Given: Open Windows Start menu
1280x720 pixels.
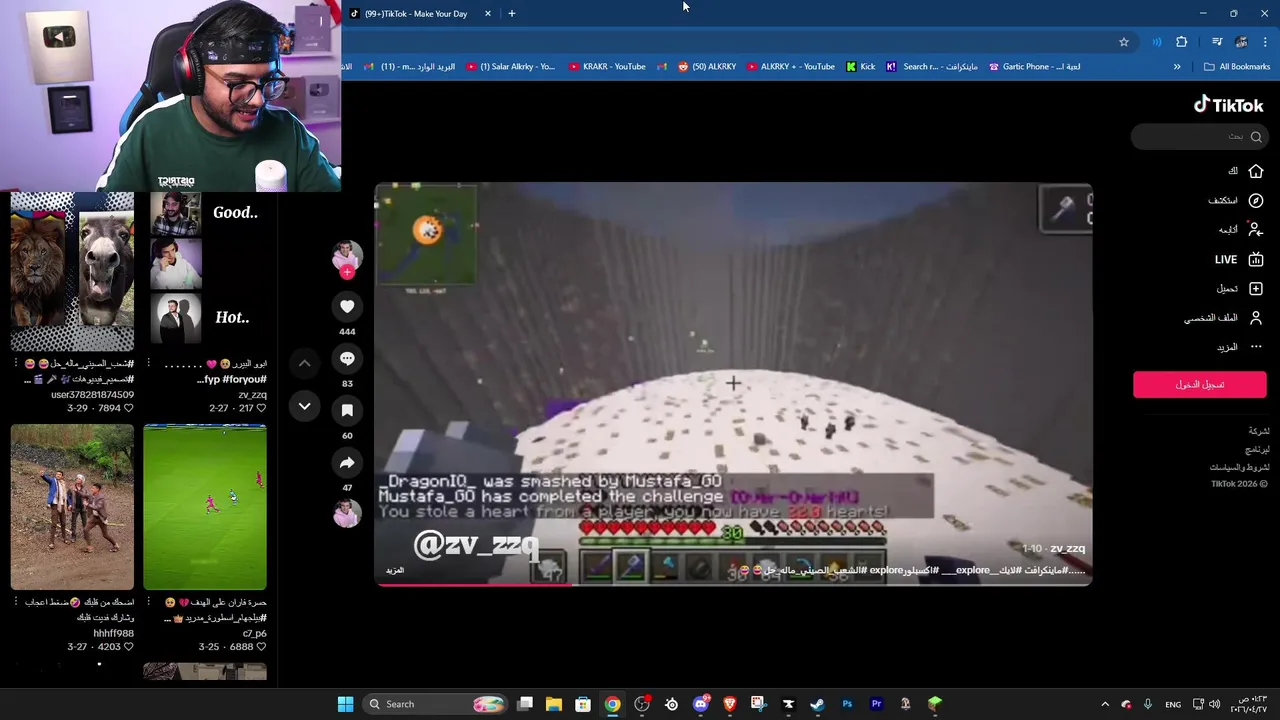Looking at the screenshot, I should coord(345,704).
